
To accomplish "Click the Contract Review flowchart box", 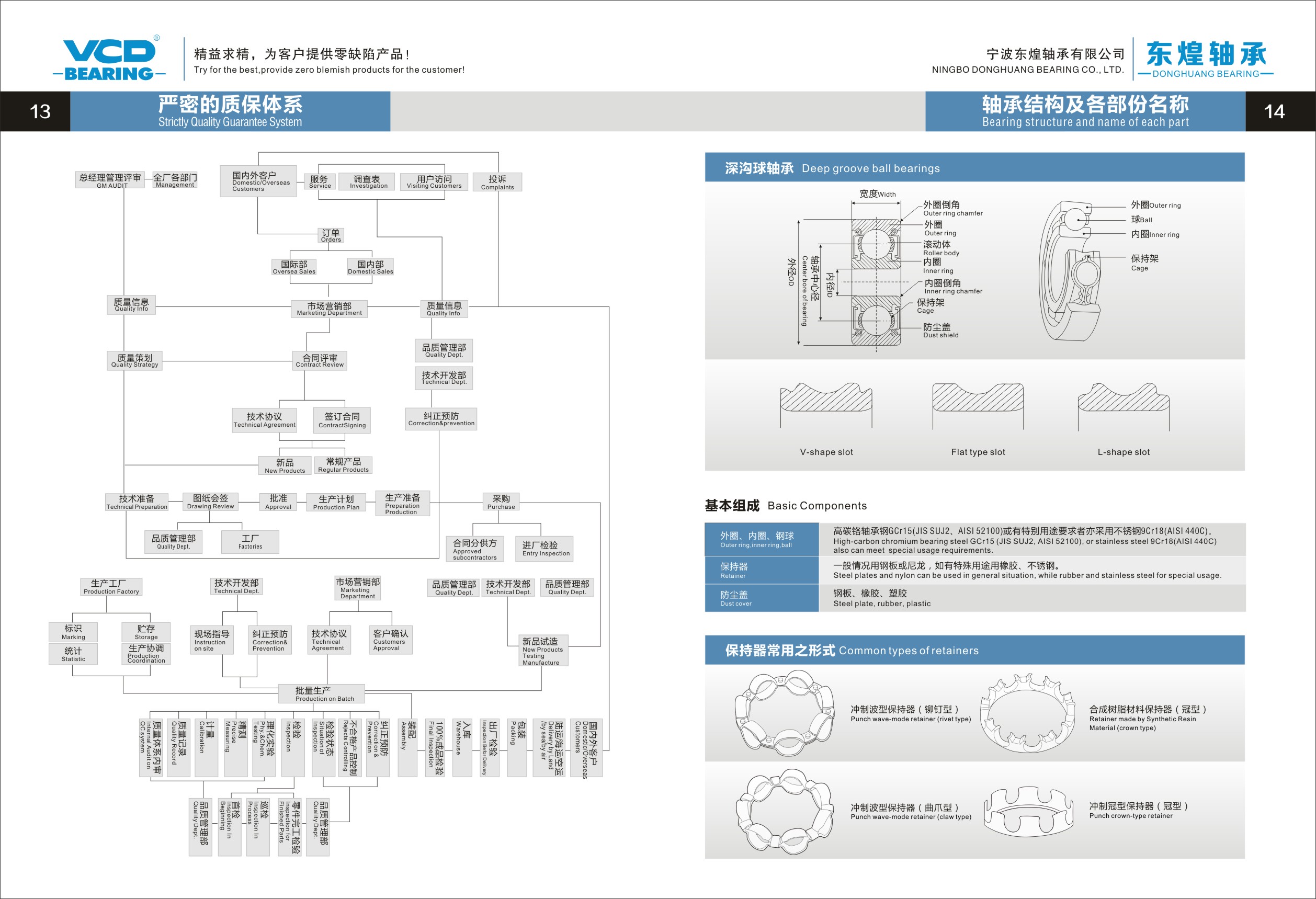I will coord(320,361).
